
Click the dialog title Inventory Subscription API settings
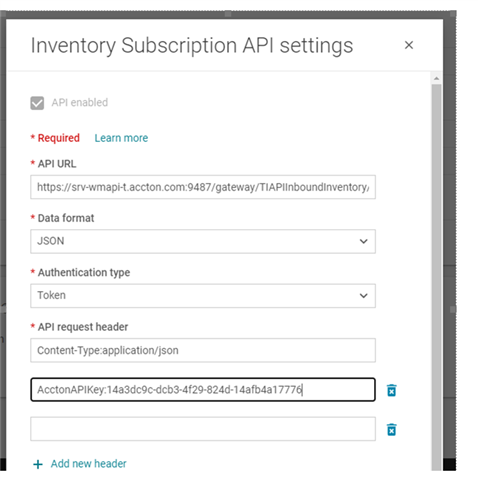192,46
